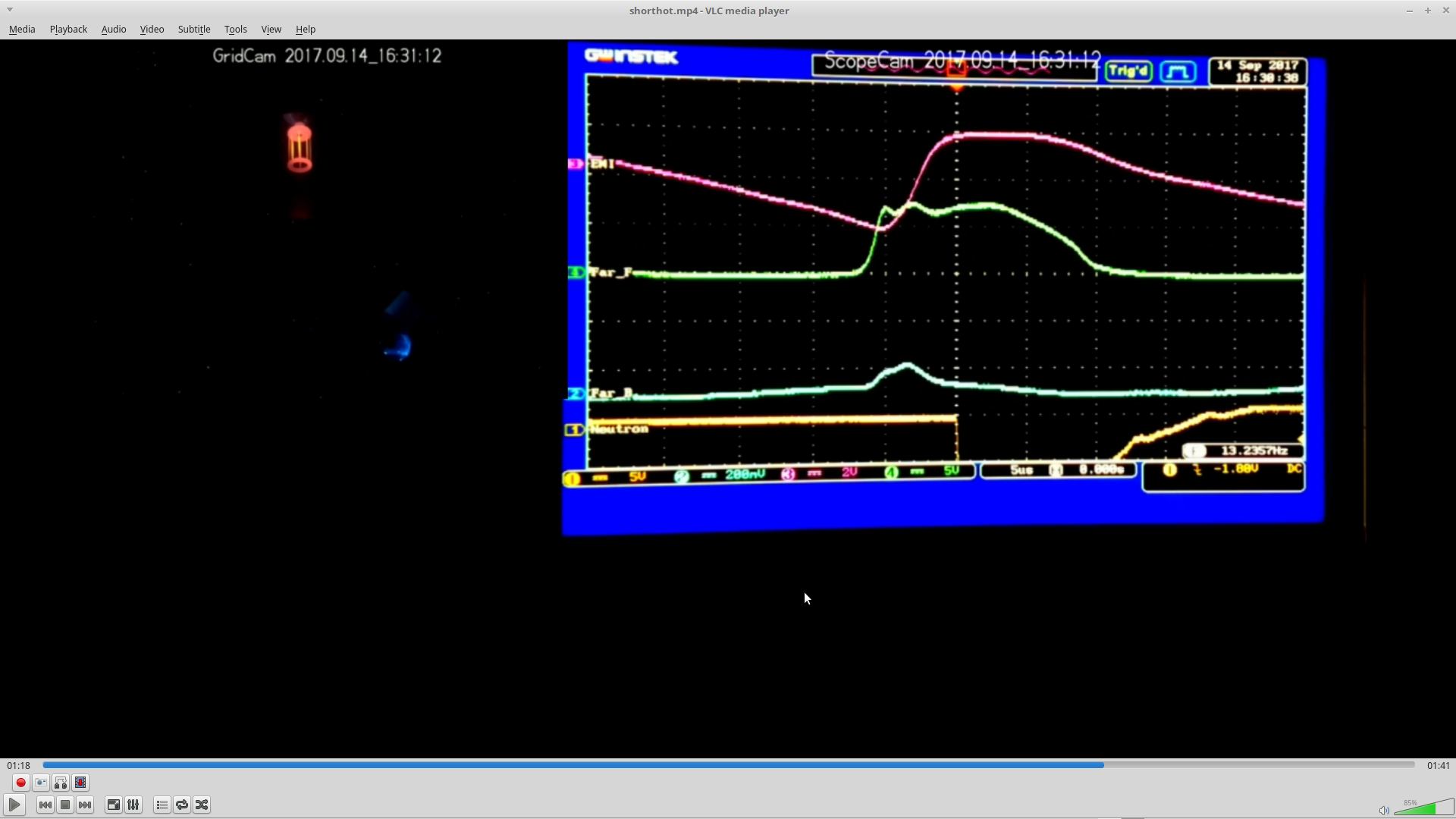Click elapsed time 01:18 label
The height and width of the screenshot is (819, 1456).
coord(19,765)
